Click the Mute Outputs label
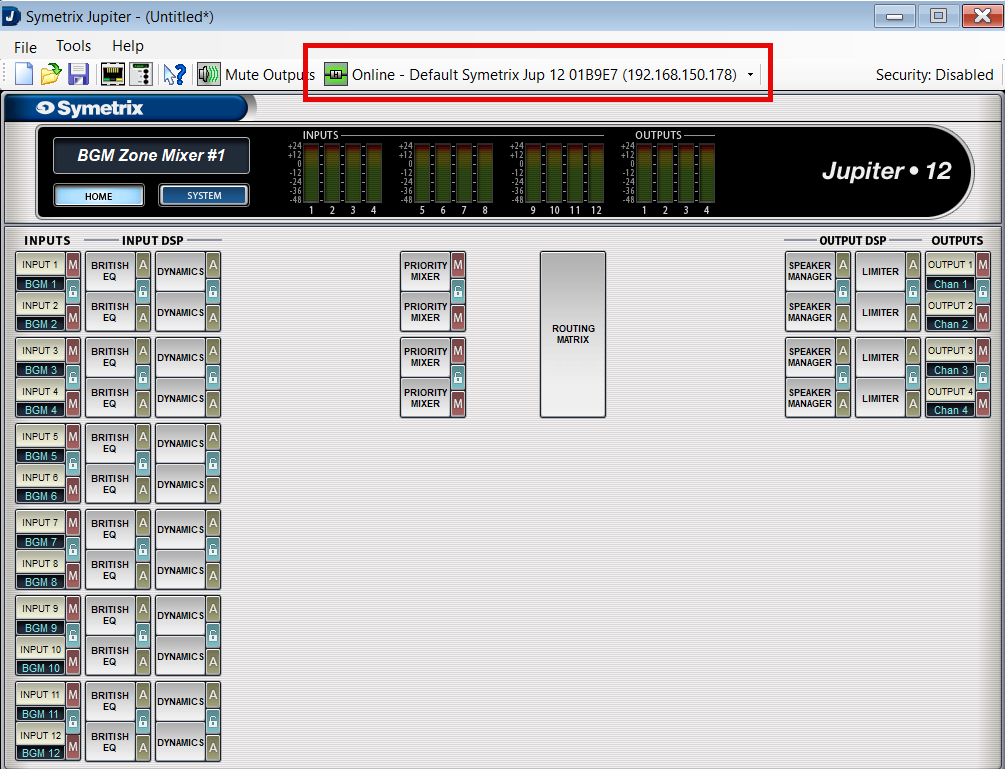The height and width of the screenshot is (769, 1005). pos(270,75)
